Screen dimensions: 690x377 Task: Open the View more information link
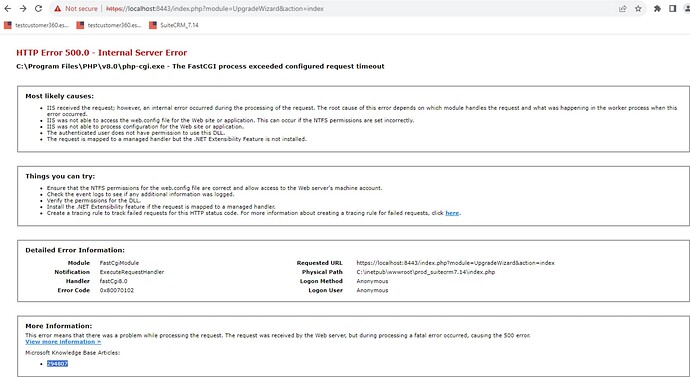pyautogui.click(x=63, y=342)
